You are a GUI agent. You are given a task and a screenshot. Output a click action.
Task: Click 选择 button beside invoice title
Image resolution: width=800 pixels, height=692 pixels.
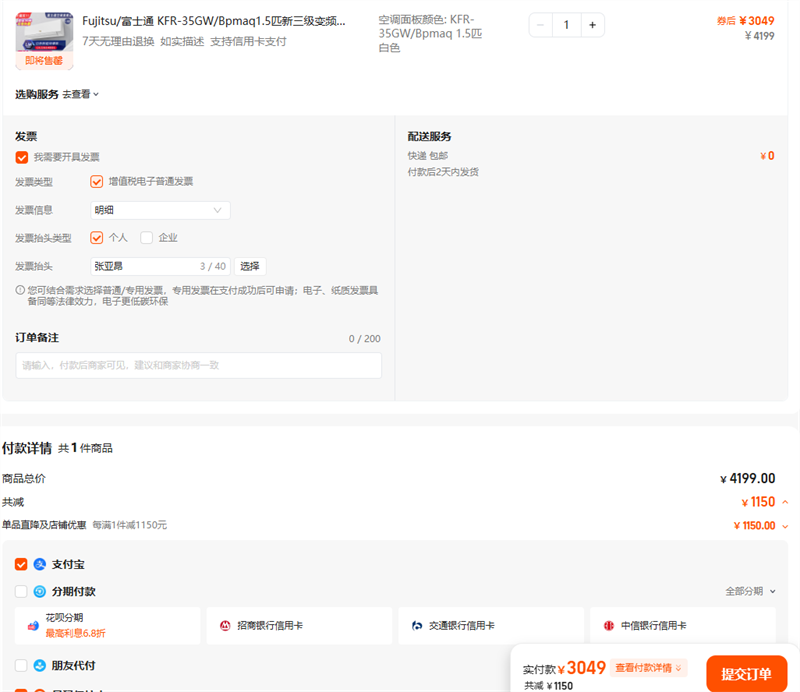click(250, 266)
